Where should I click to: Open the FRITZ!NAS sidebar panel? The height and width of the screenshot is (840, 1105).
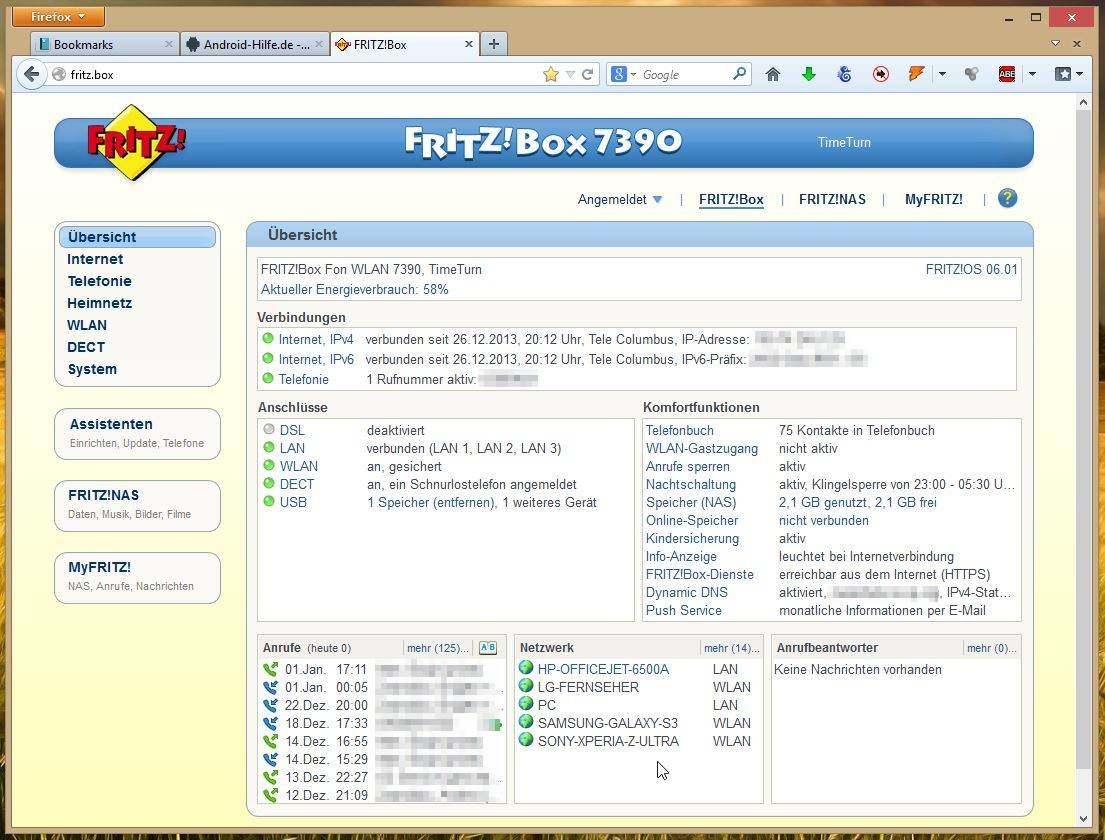[x=137, y=505]
